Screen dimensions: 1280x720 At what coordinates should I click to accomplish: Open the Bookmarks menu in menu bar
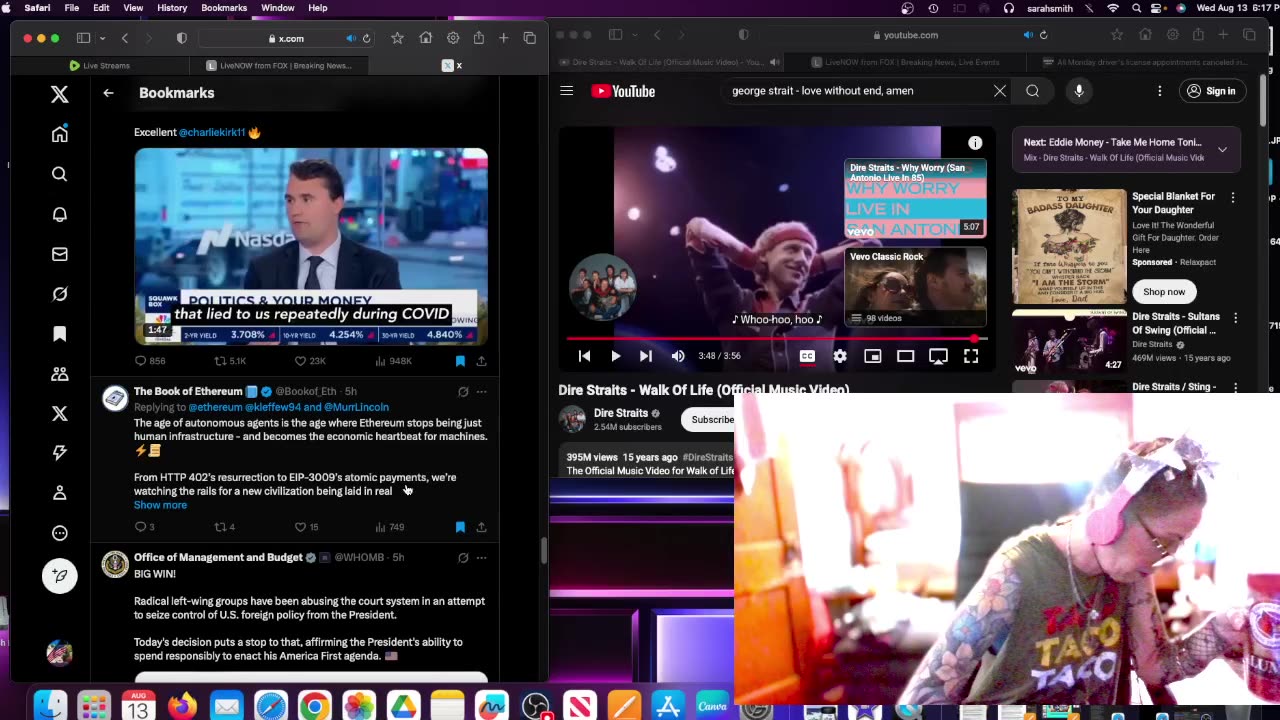(224, 8)
